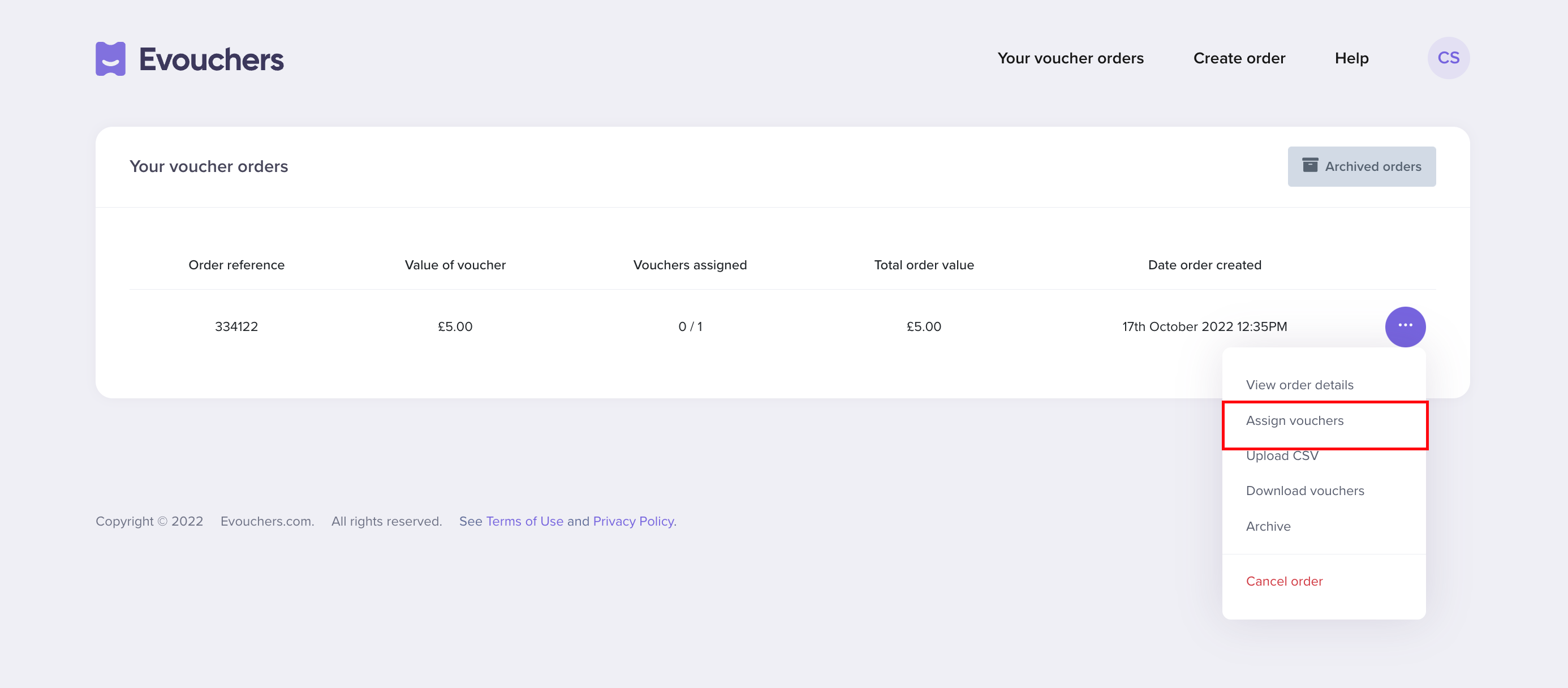Open the Help page
Image resolution: width=1568 pixels, height=688 pixels.
click(1351, 58)
